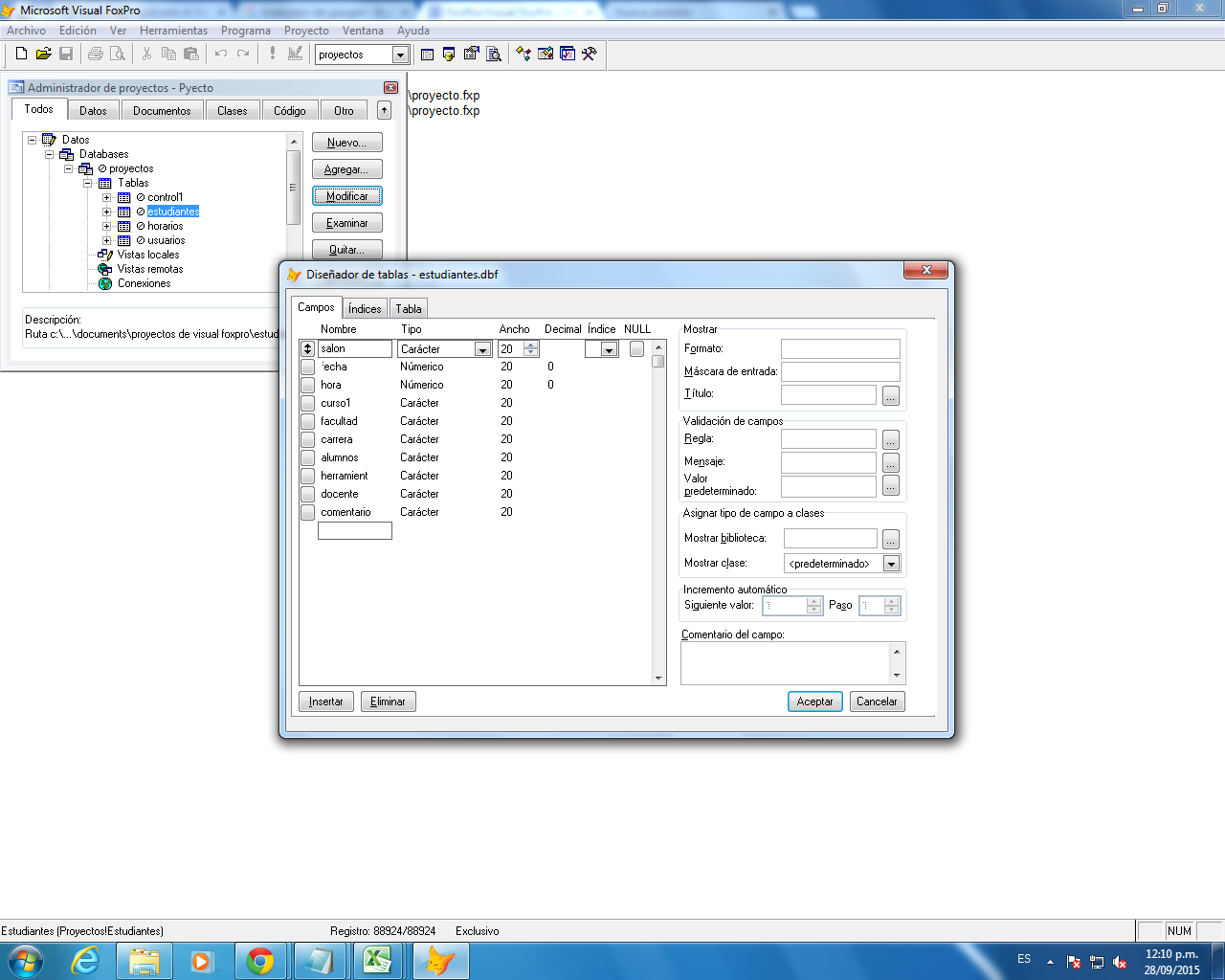The image size is (1225, 980).
Task: Open Windows Media Player from taskbar
Action: click(x=202, y=960)
